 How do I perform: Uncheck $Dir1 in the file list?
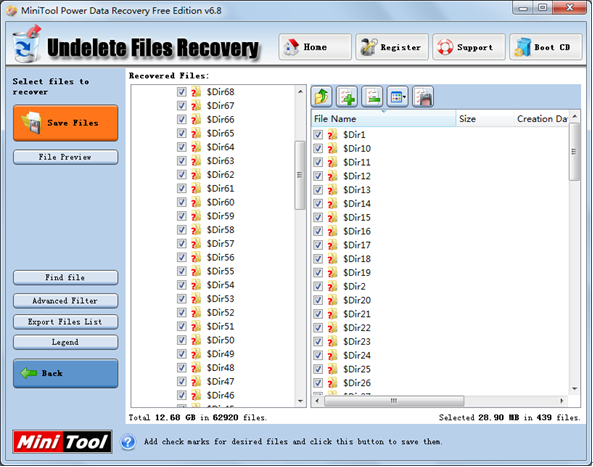click(318, 135)
